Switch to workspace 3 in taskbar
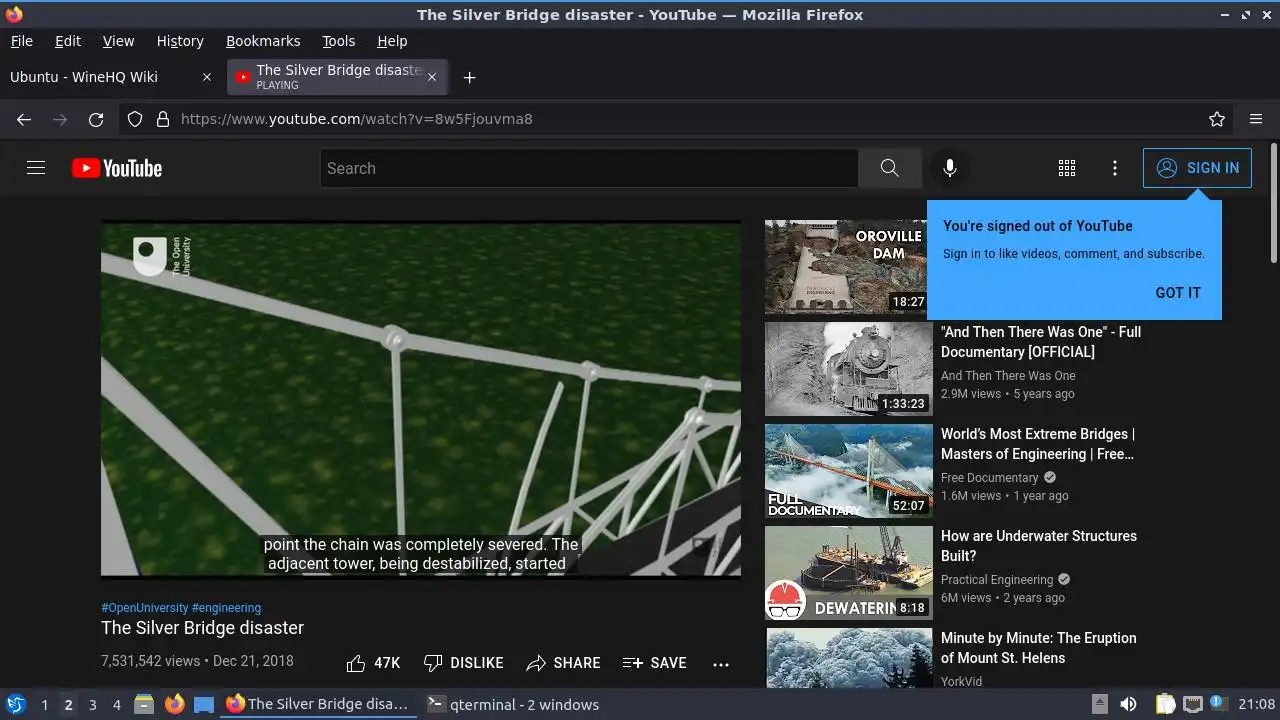The height and width of the screenshot is (720, 1280). (92, 704)
